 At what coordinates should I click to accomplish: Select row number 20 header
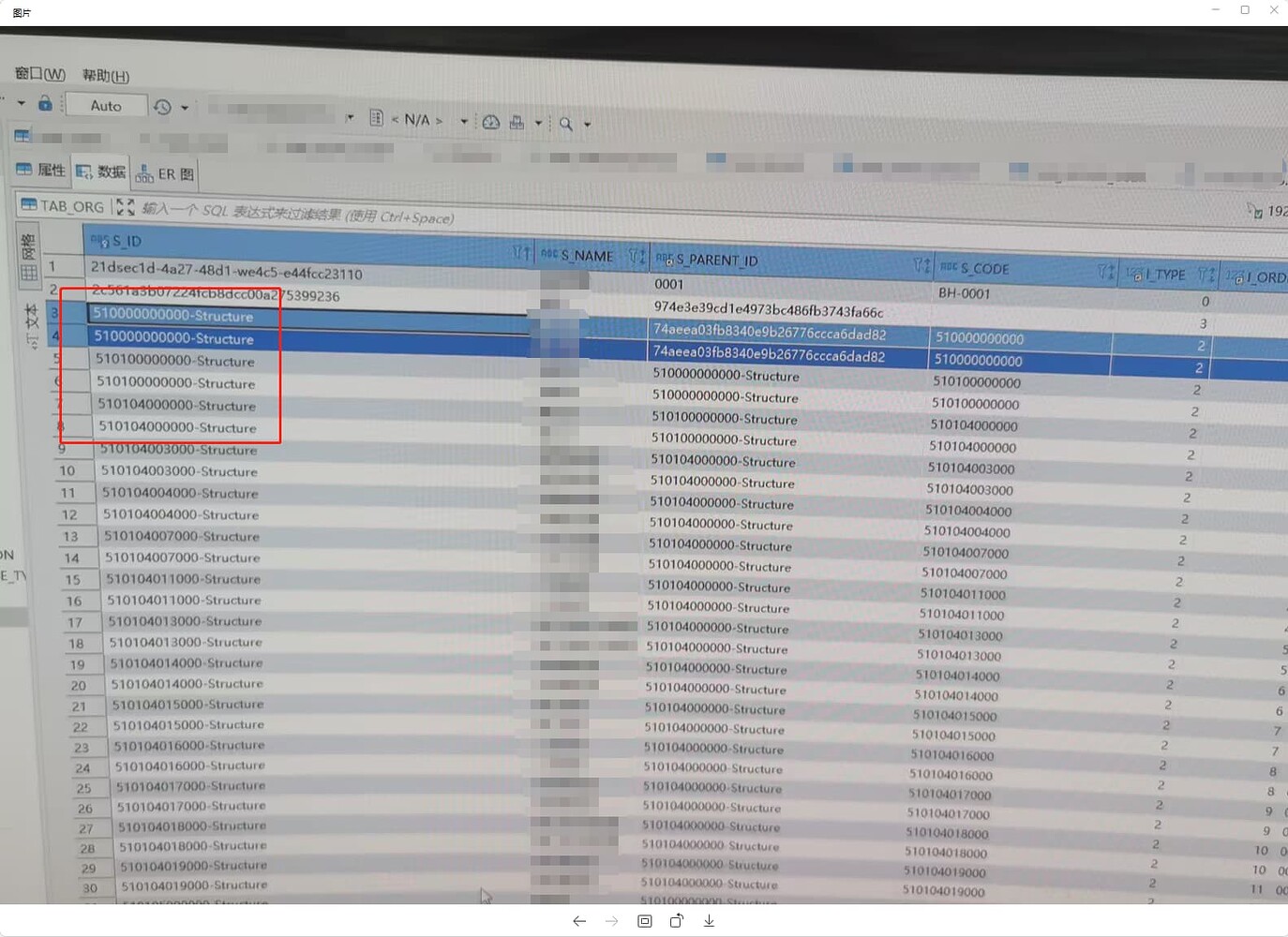(79, 685)
